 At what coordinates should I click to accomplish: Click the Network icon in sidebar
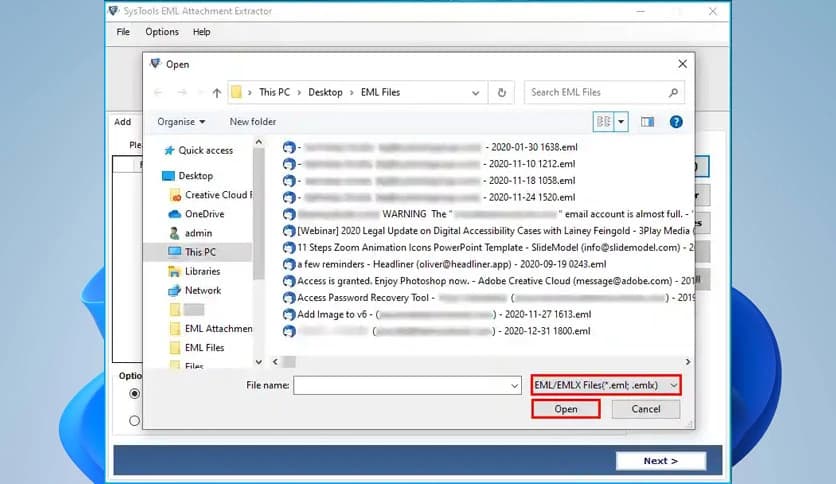click(x=174, y=291)
